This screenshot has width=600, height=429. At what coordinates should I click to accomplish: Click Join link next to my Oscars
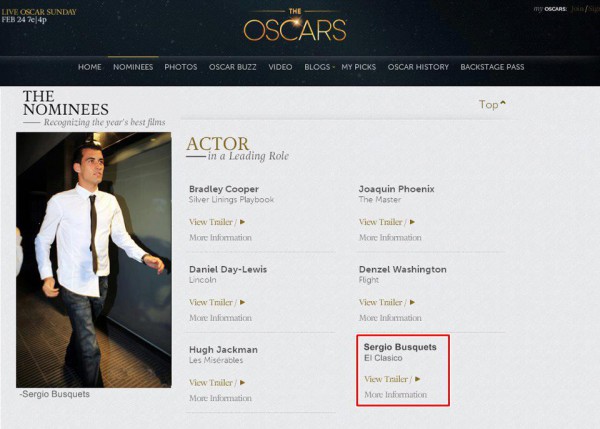pyautogui.click(x=576, y=9)
